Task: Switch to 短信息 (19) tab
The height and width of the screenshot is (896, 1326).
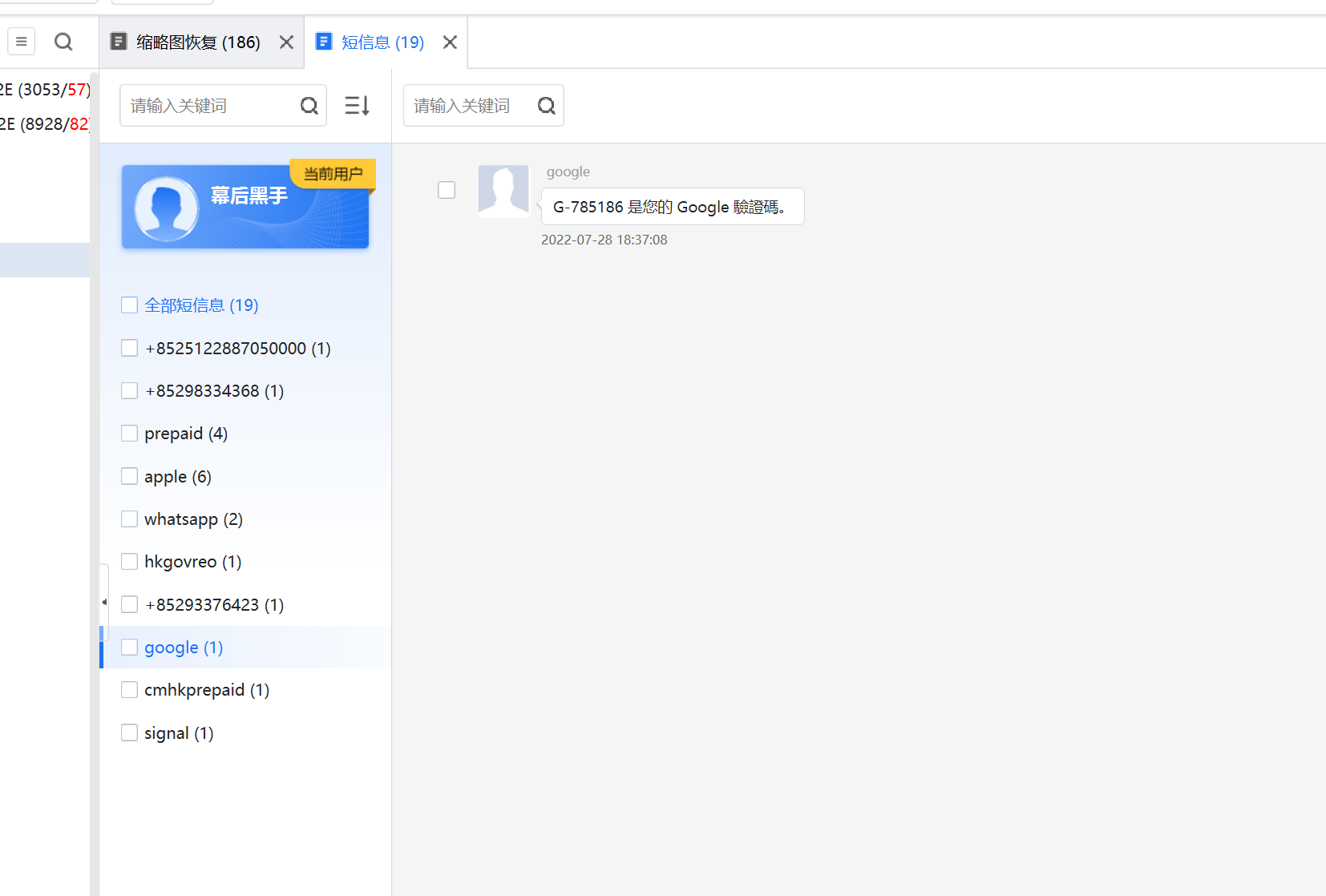Action: pos(382,42)
